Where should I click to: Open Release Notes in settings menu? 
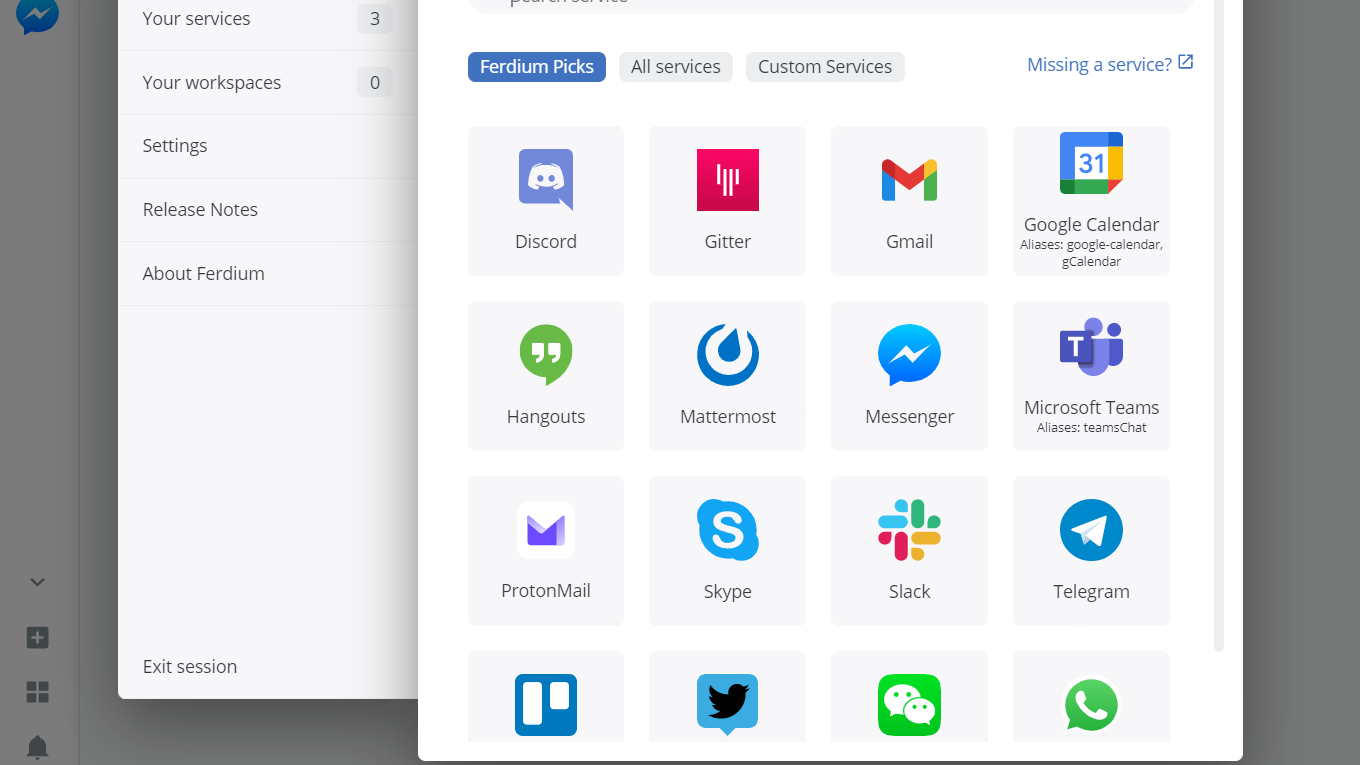tap(200, 210)
